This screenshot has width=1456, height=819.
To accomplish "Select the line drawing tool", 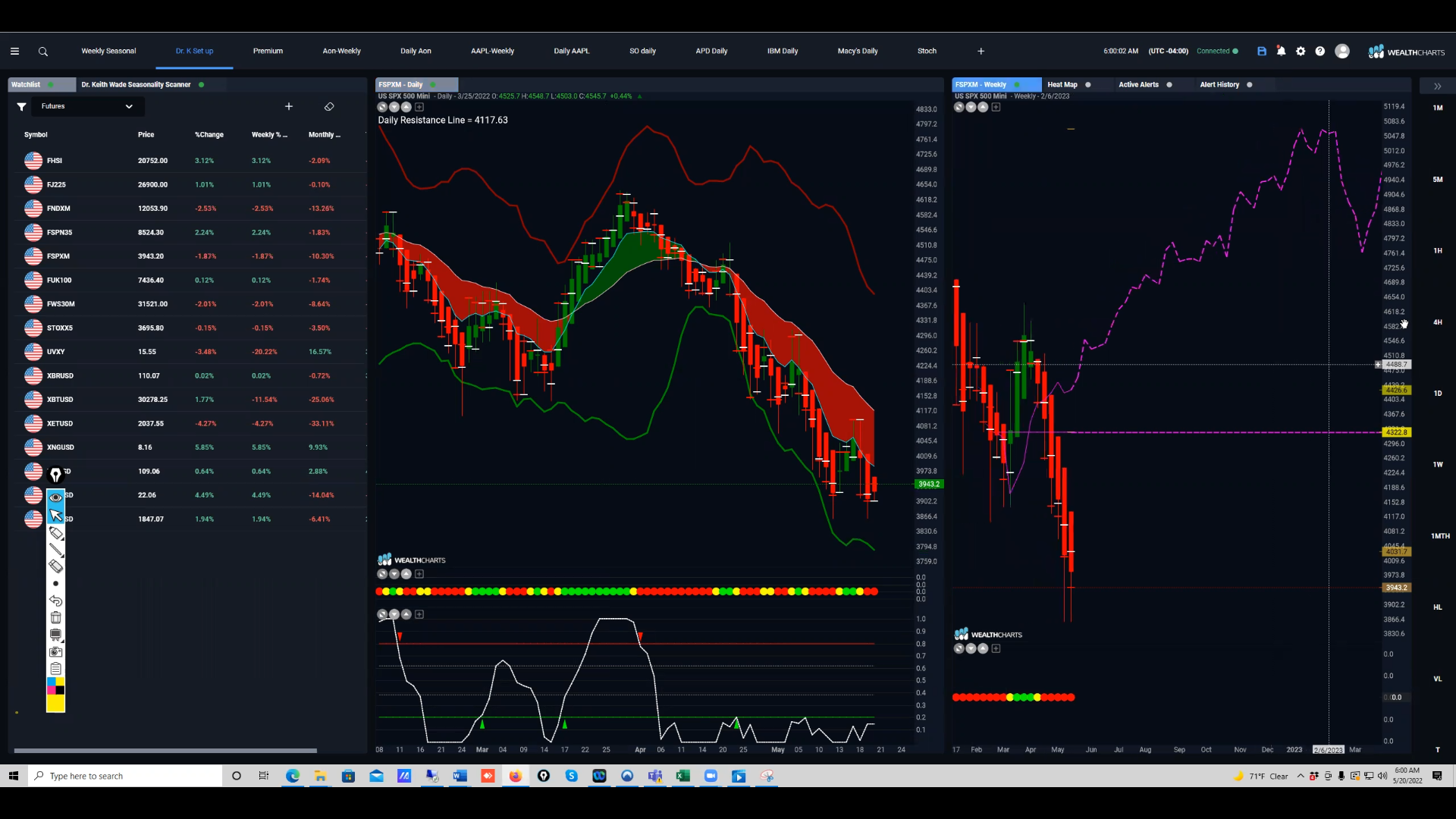I will 55,550.
